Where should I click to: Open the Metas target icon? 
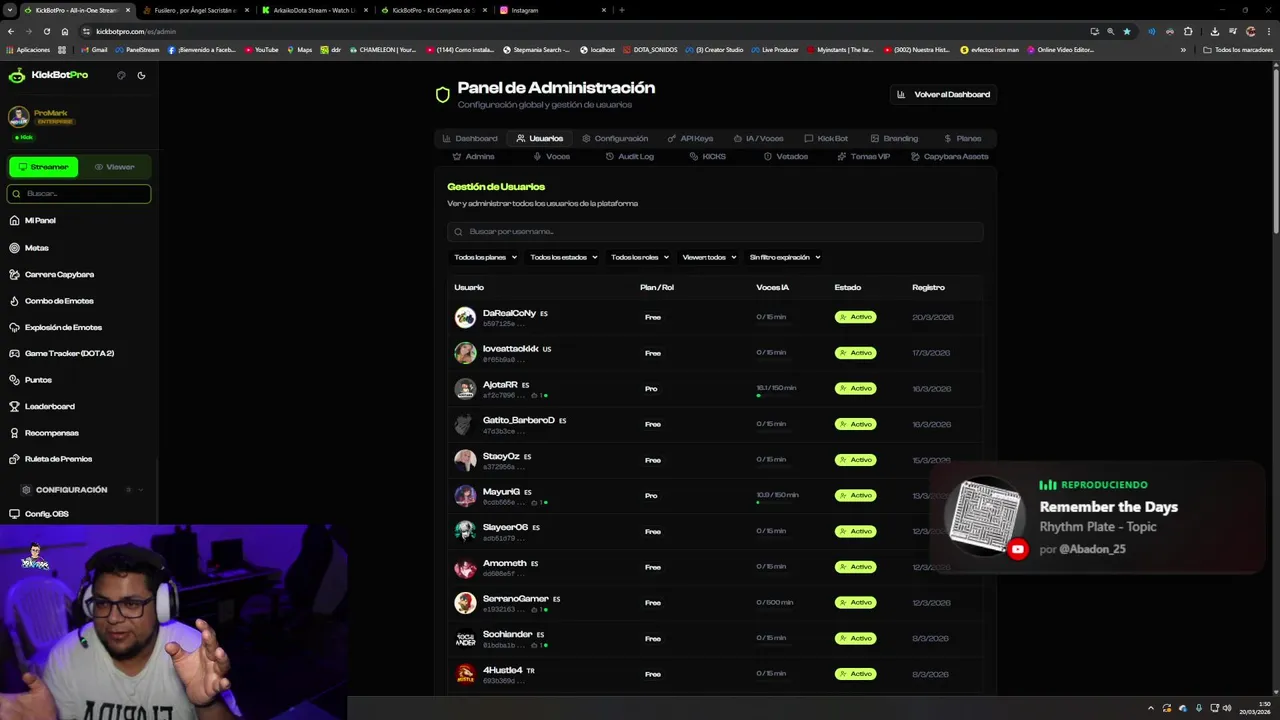pyautogui.click(x=15, y=248)
